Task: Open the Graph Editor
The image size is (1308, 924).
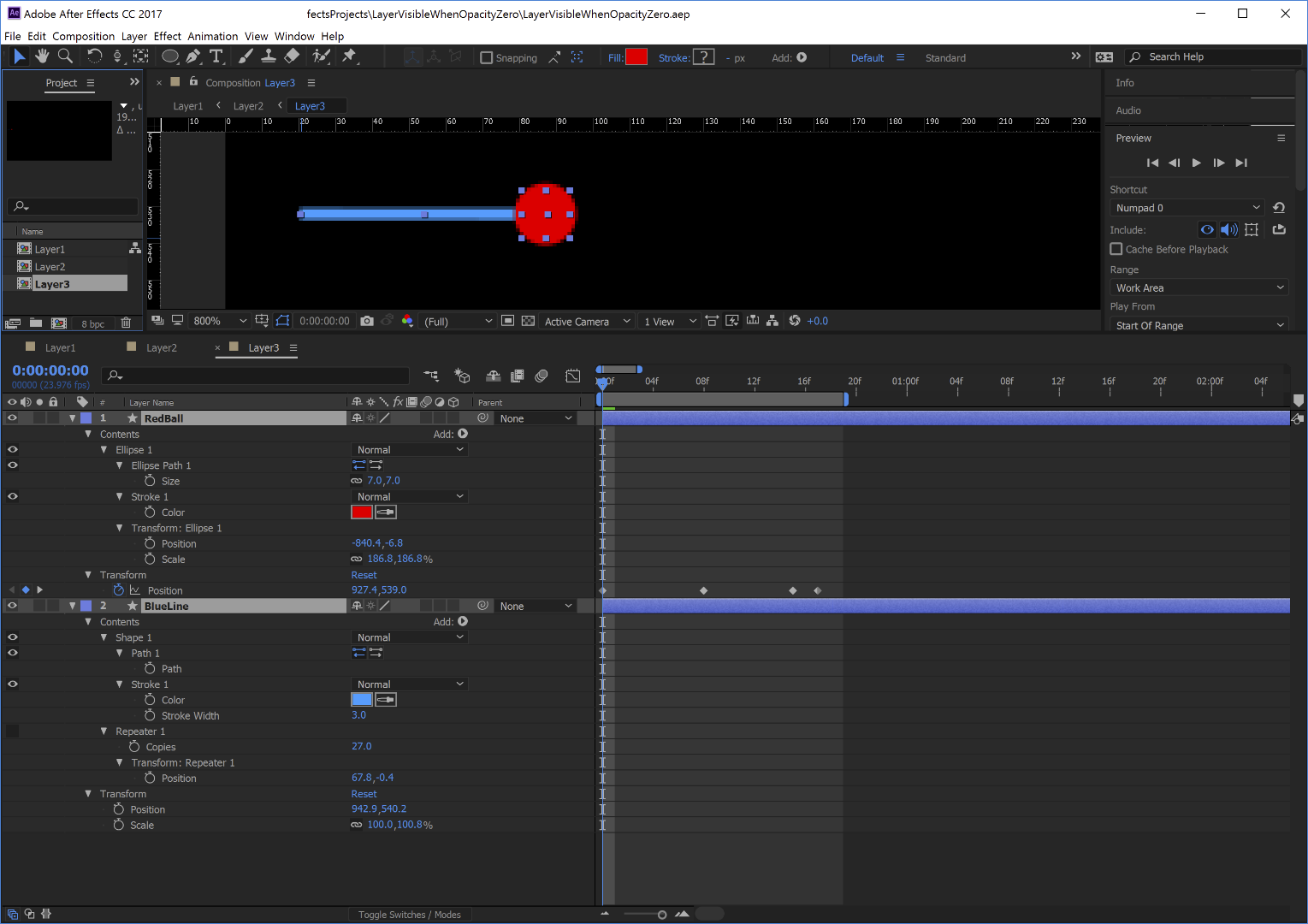Action: pos(572,376)
